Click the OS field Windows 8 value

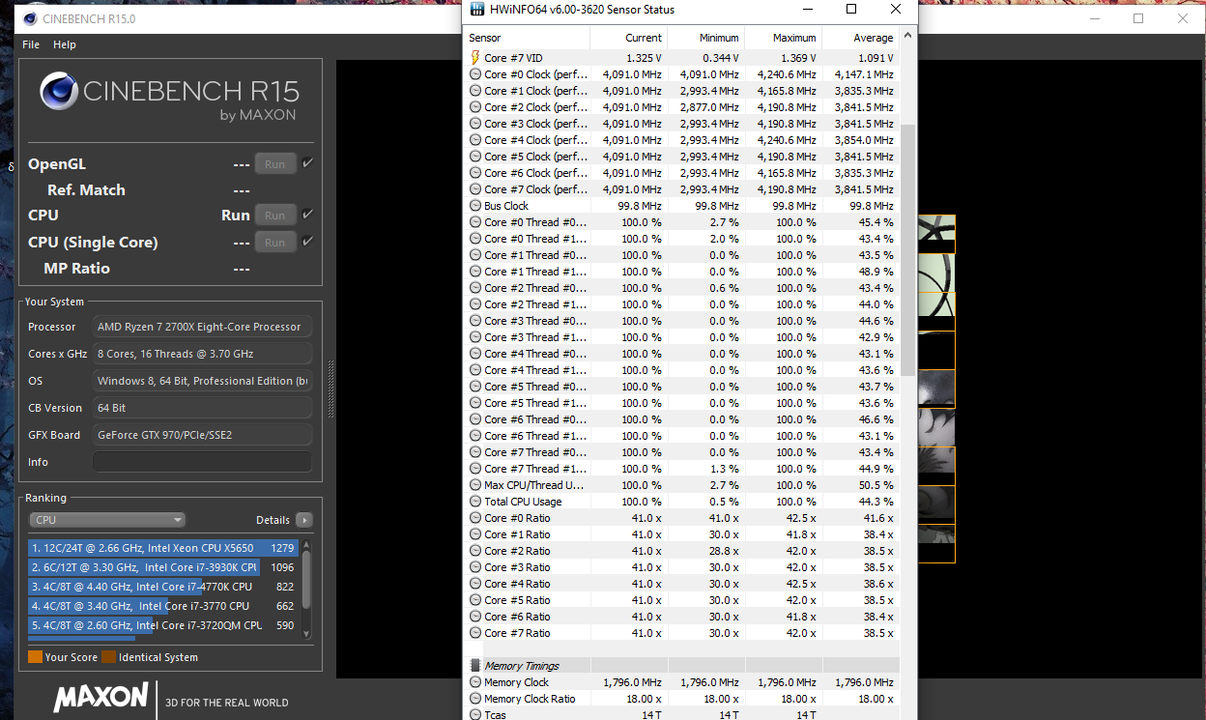click(202, 381)
